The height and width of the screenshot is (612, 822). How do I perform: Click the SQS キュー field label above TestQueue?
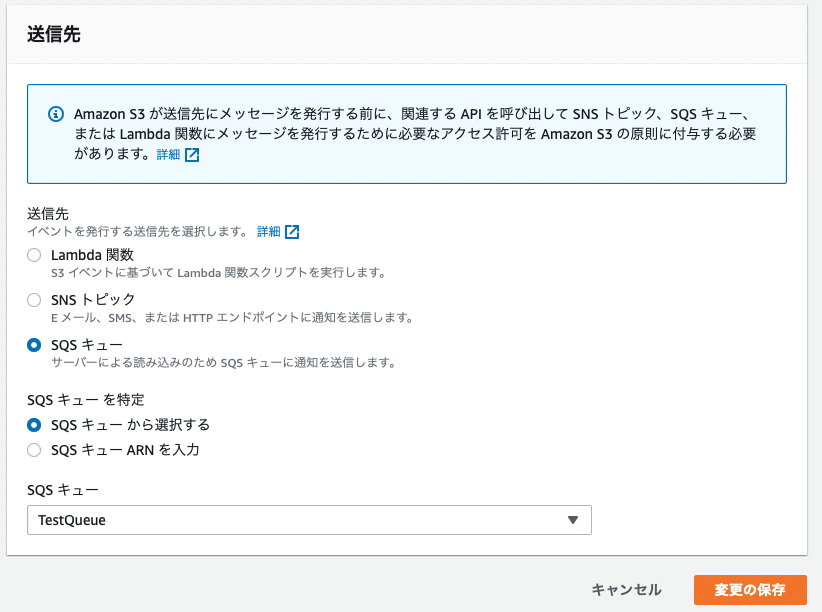[x=63, y=490]
